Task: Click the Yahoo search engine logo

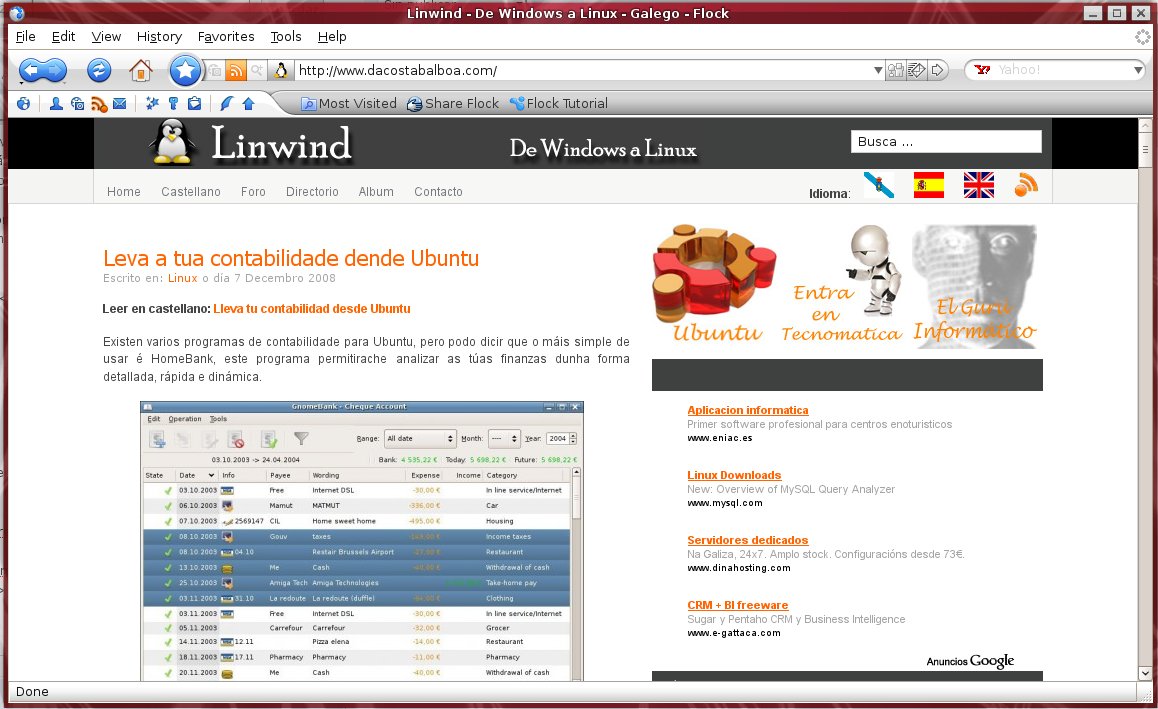Action: tap(981, 70)
